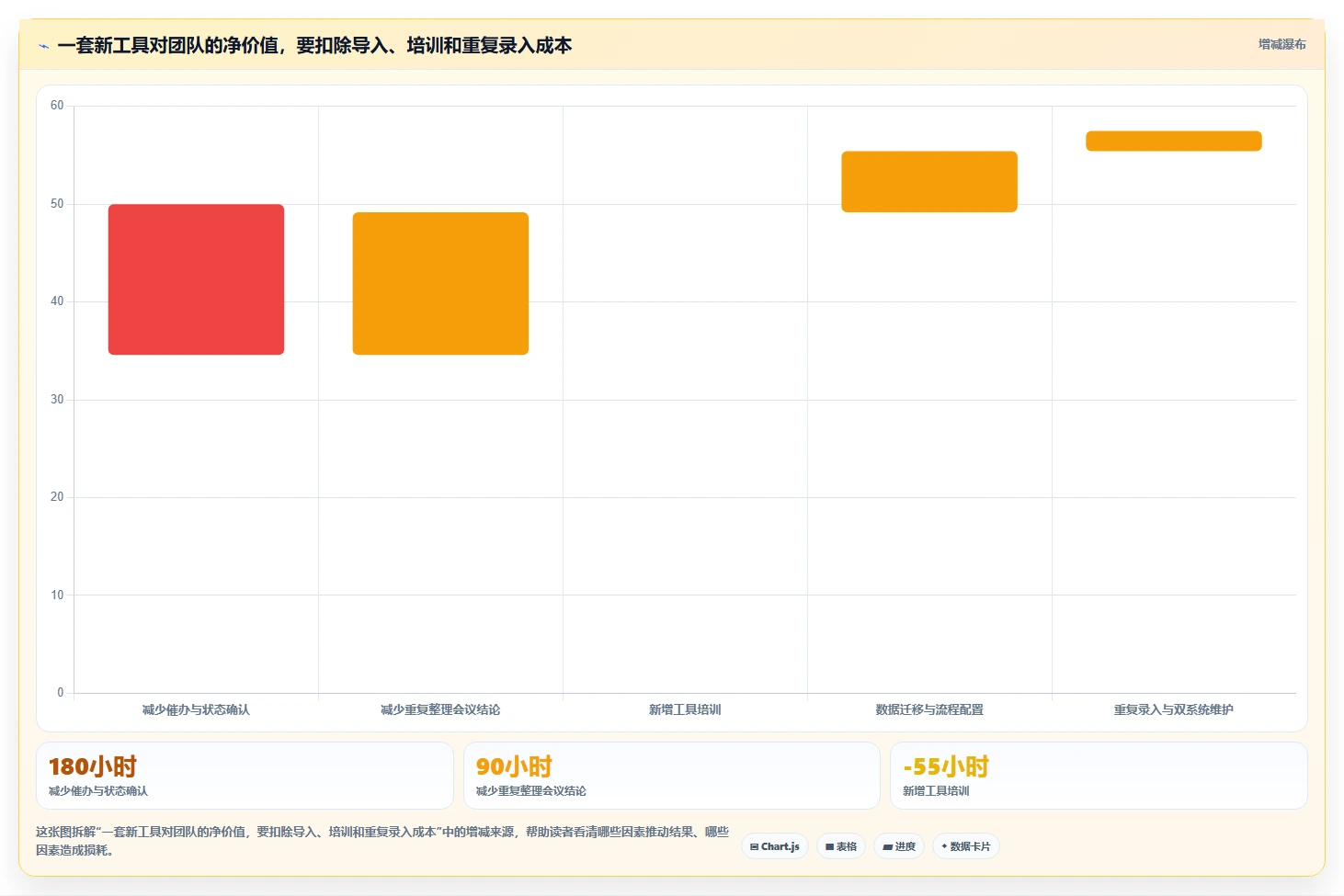The height and width of the screenshot is (896, 1344).
Task: Click x-axis label 减少重复整理会议结论
Action: (440, 709)
